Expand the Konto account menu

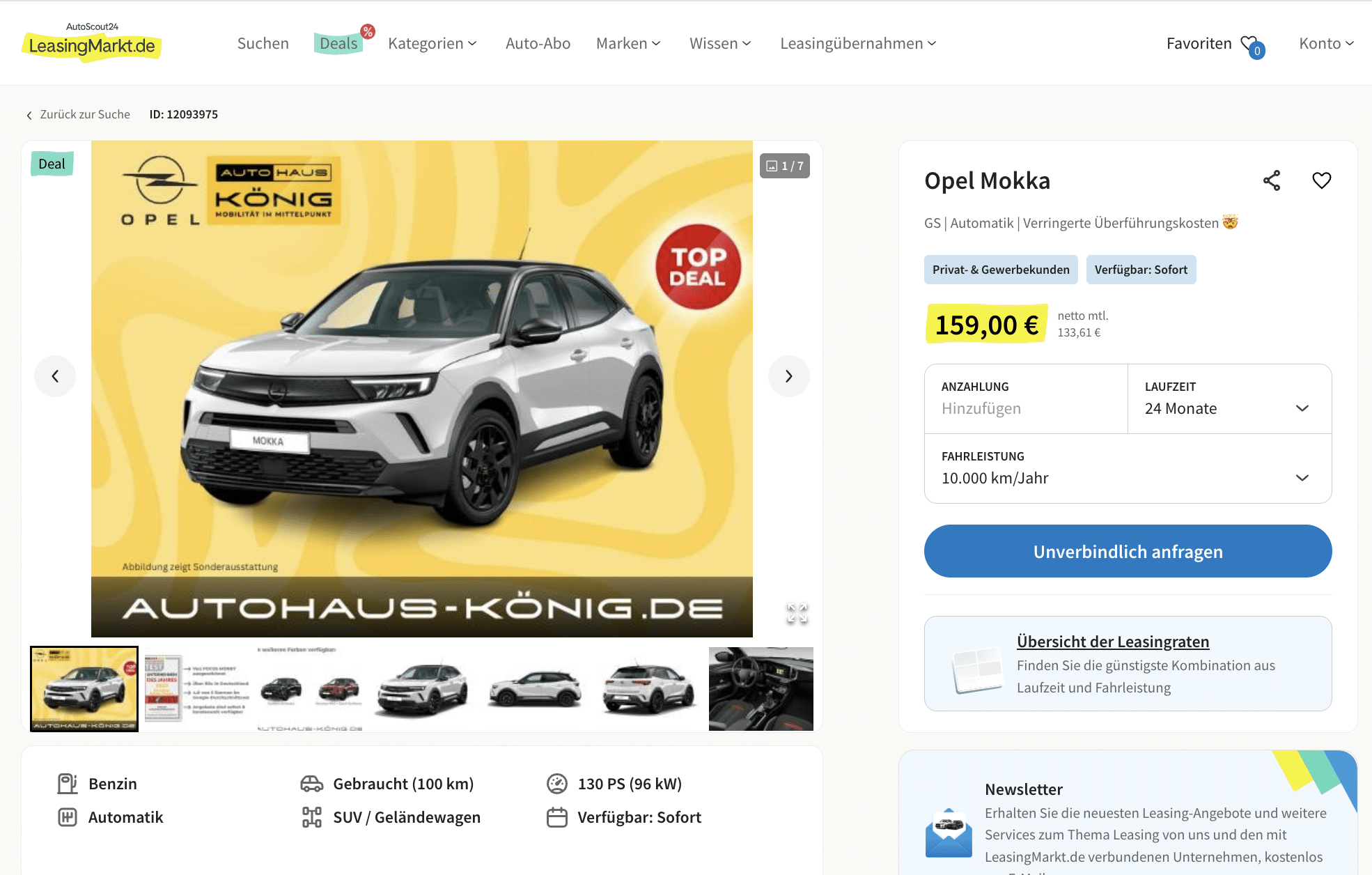click(x=1327, y=43)
